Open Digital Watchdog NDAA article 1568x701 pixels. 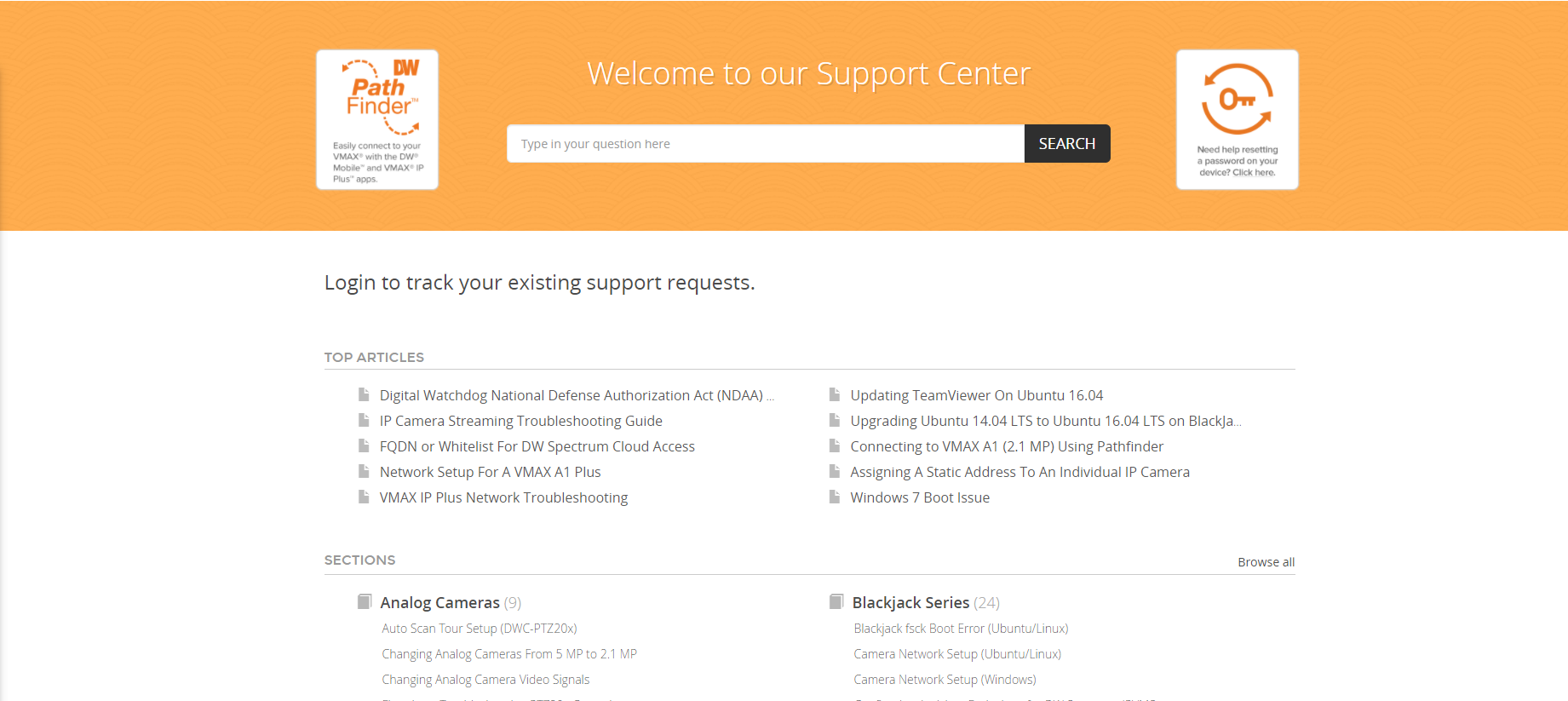coord(576,395)
